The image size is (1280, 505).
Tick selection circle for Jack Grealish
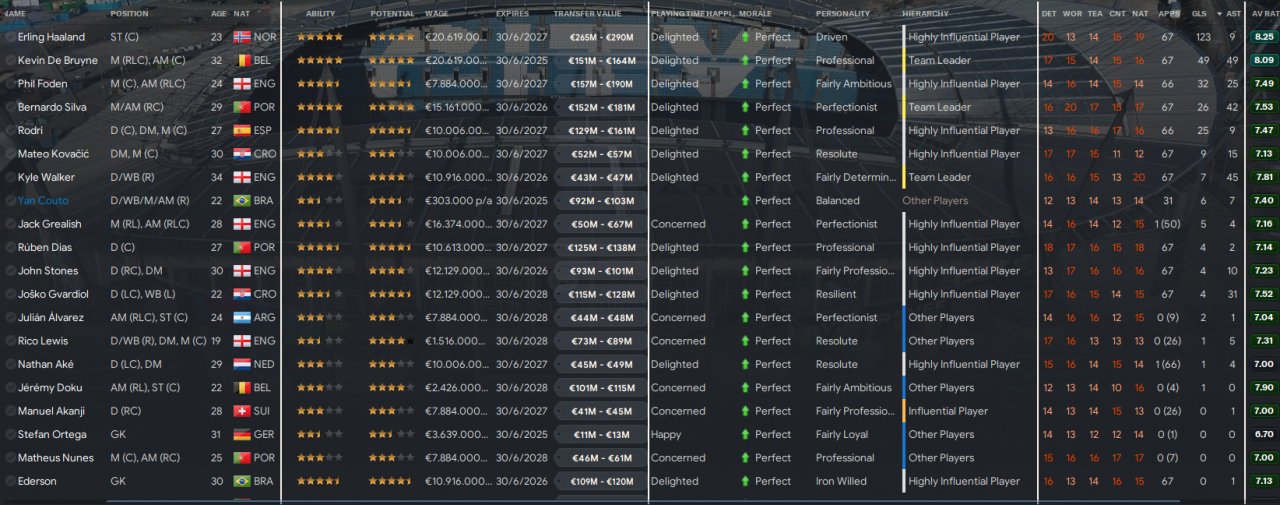(x=10, y=224)
